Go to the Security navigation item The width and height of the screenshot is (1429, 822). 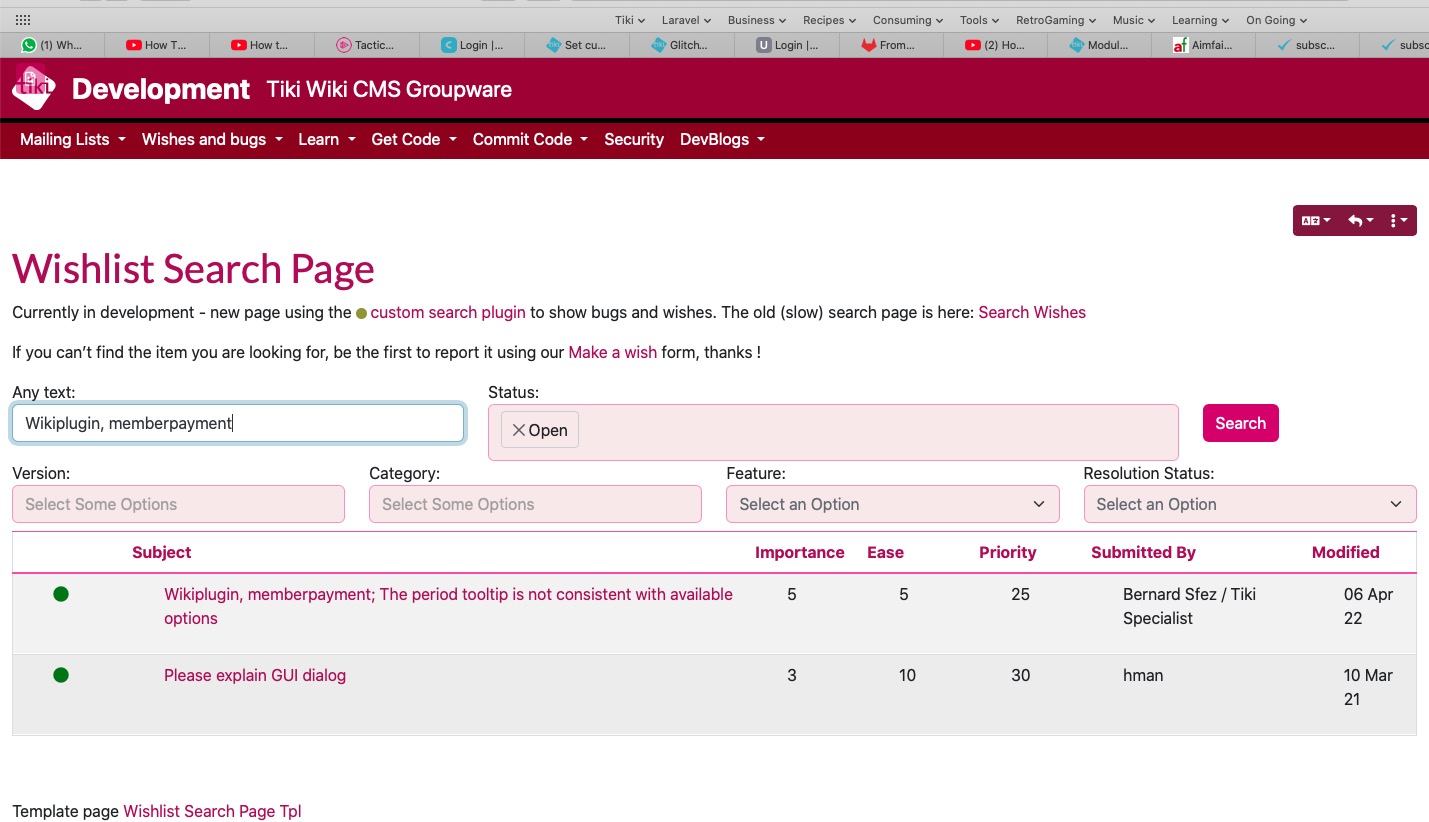[634, 139]
